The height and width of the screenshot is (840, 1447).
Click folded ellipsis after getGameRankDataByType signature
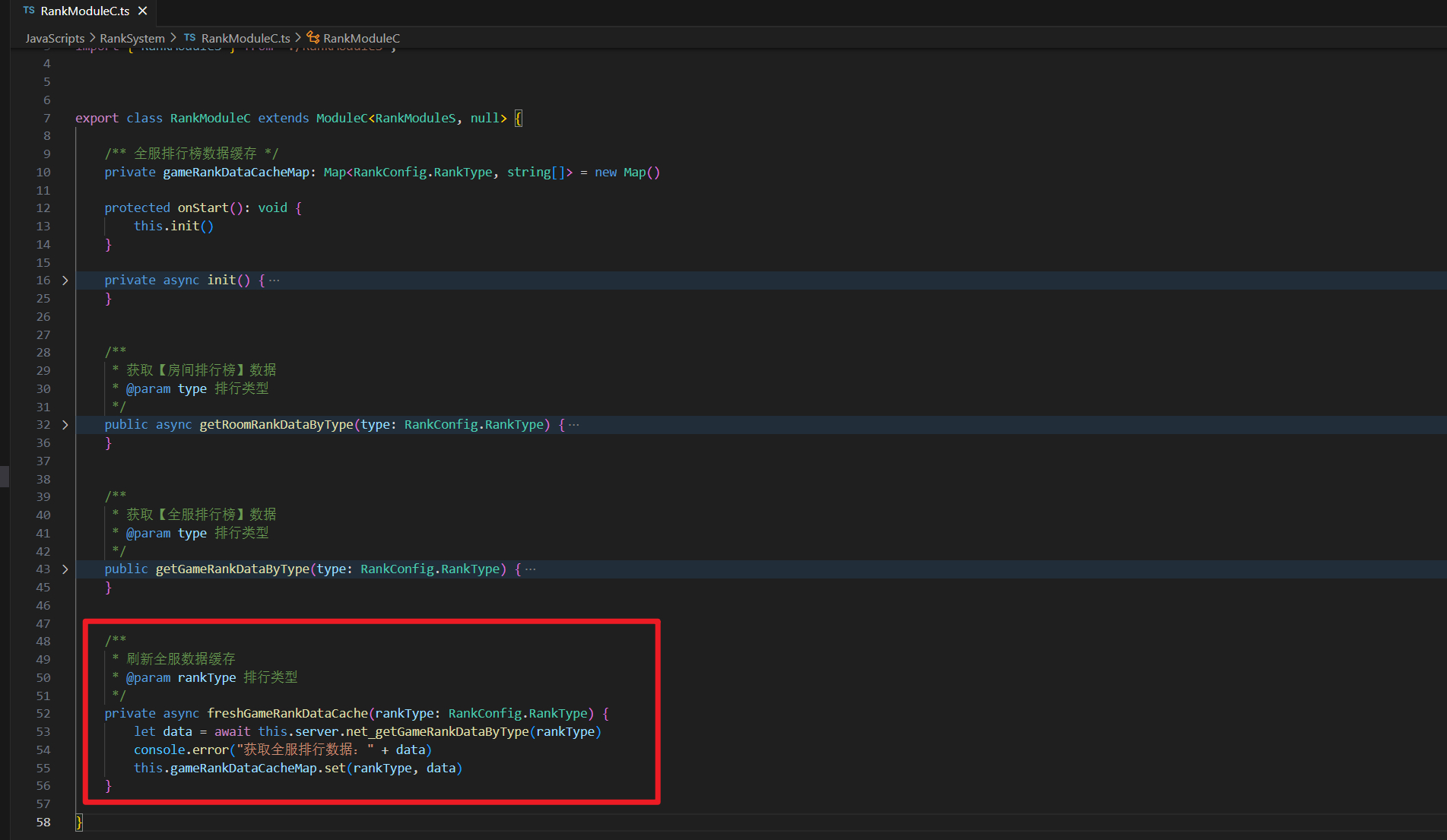pos(531,569)
